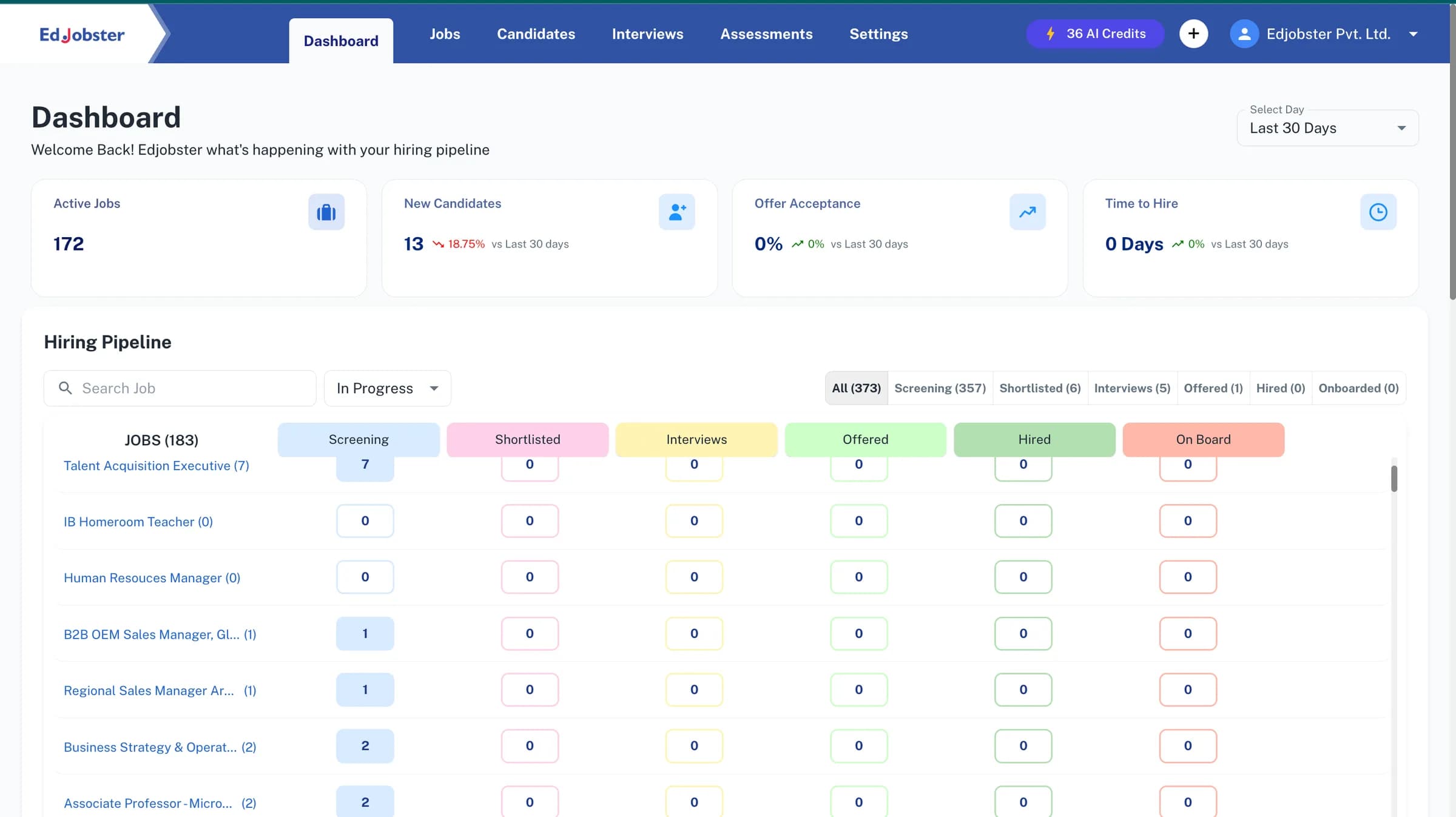Viewport: 1456px width, 817px height.
Task: Click Screening count 1 for B2B OEM Sales Manager
Action: (x=365, y=633)
